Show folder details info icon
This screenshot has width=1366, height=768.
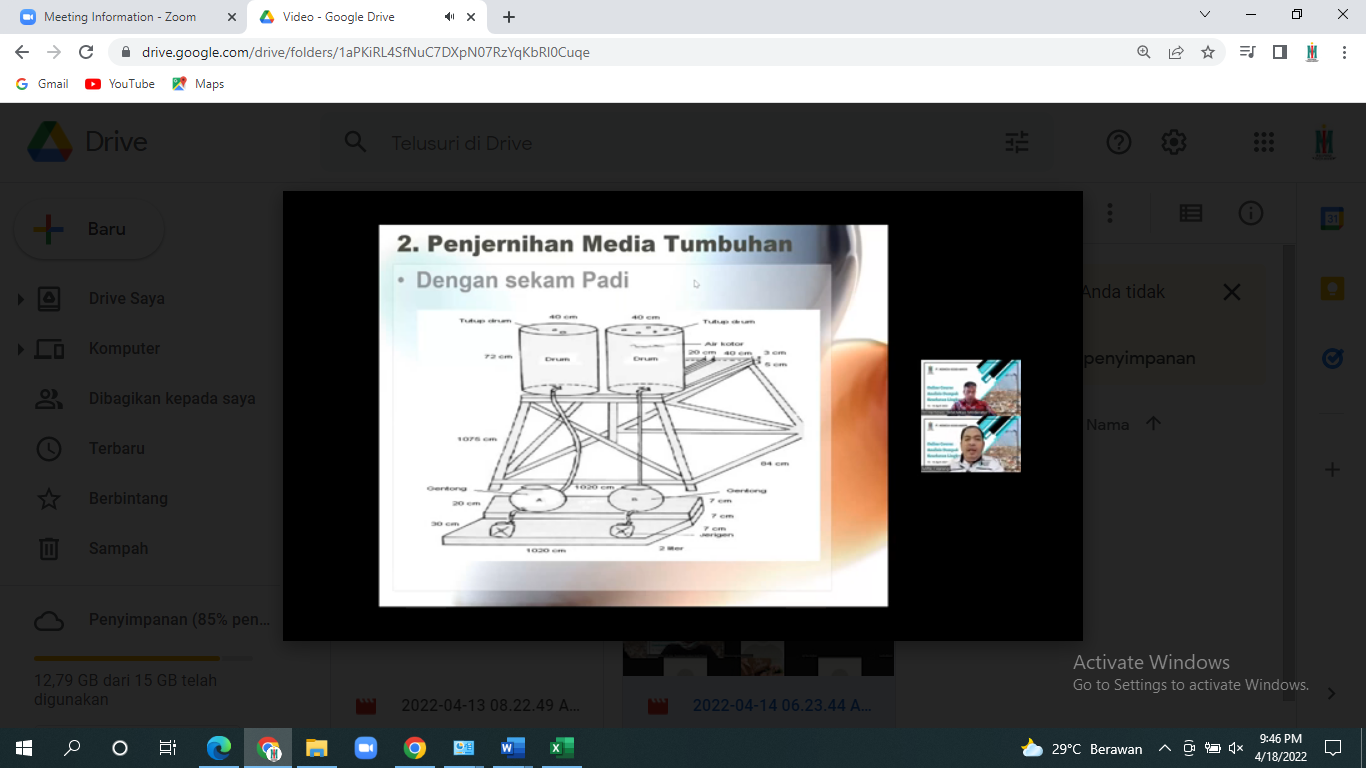pos(1251,213)
